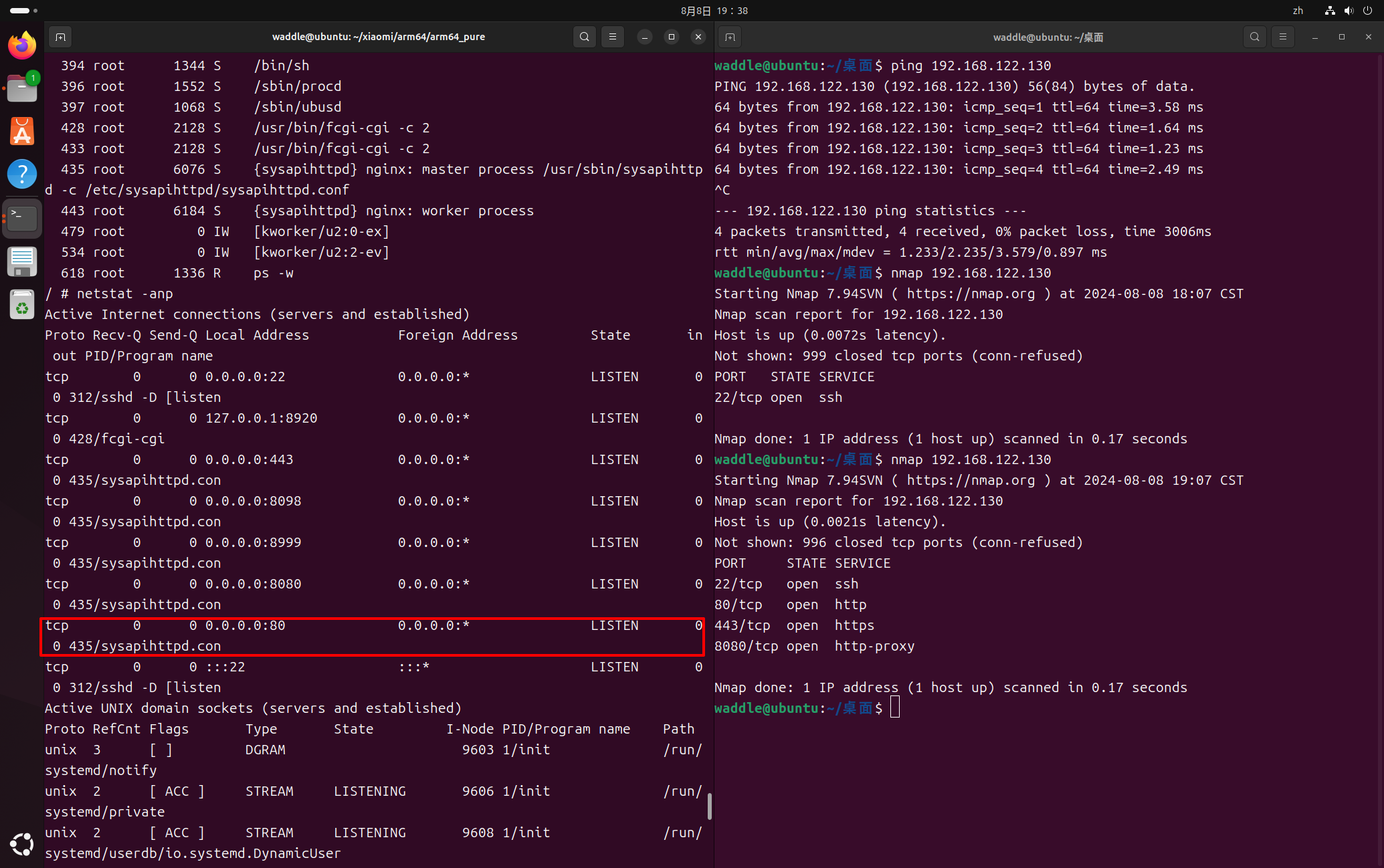Click new tab icon in right terminal

pyautogui.click(x=730, y=37)
